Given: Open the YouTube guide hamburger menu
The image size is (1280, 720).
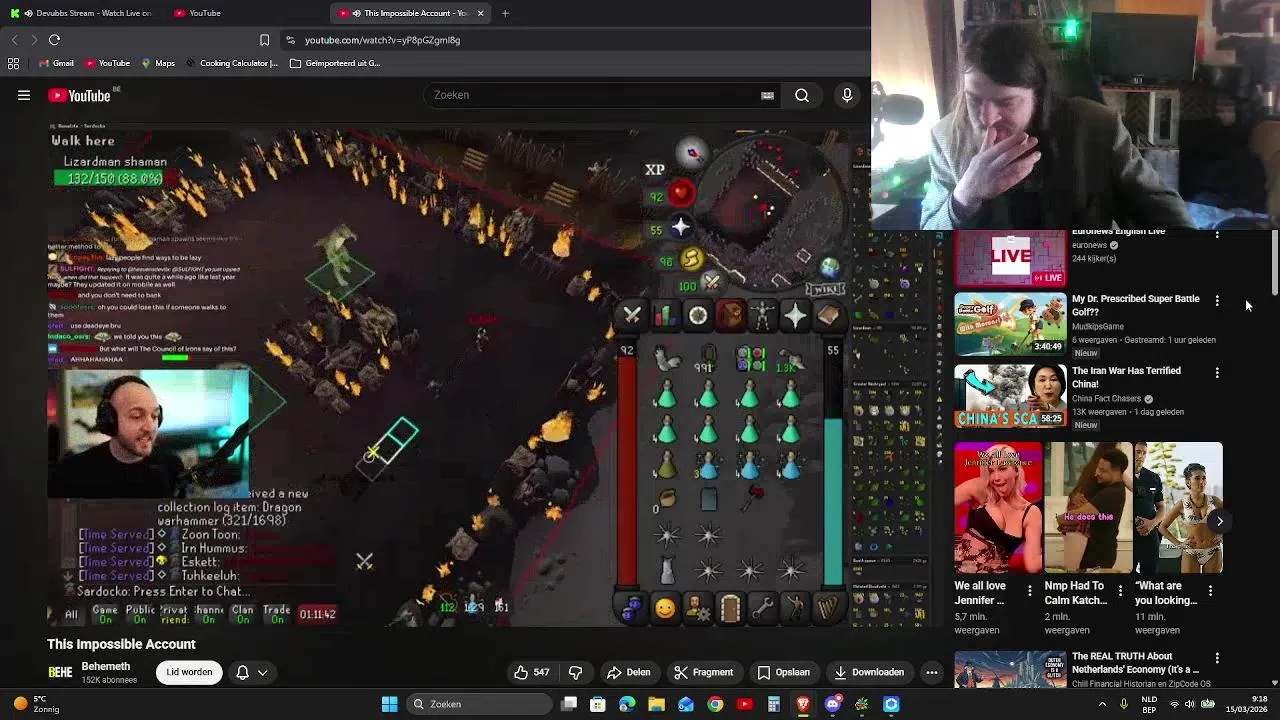Looking at the screenshot, I should tap(24, 95).
